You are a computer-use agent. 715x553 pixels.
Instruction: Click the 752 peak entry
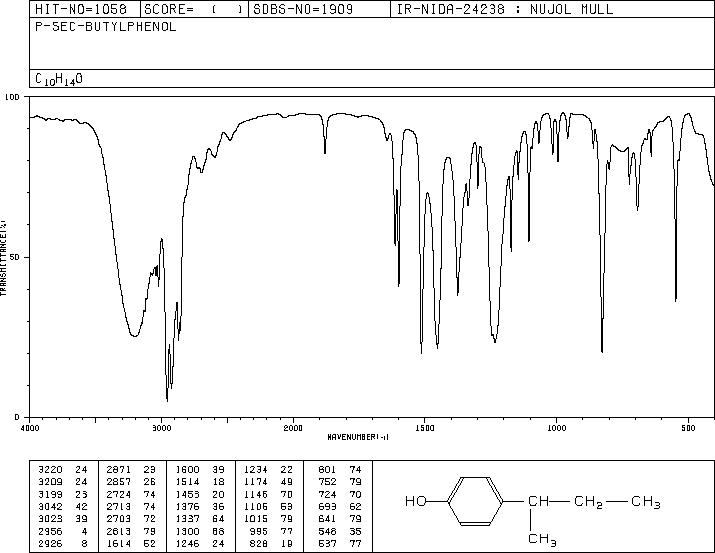coord(340,482)
